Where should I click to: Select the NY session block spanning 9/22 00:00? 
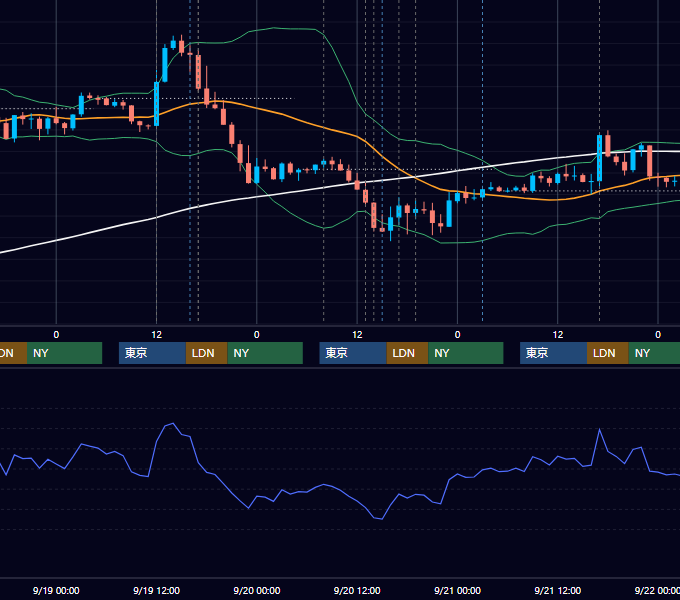pyautogui.click(x=654, y=353)
